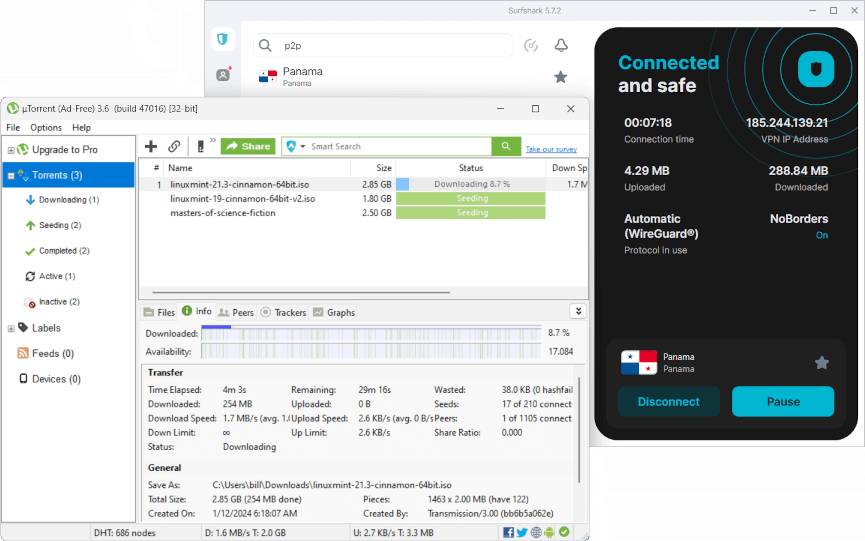Show more toolbar items chevron
Screen dimensions: 865x541
click(x=213, y=141)
